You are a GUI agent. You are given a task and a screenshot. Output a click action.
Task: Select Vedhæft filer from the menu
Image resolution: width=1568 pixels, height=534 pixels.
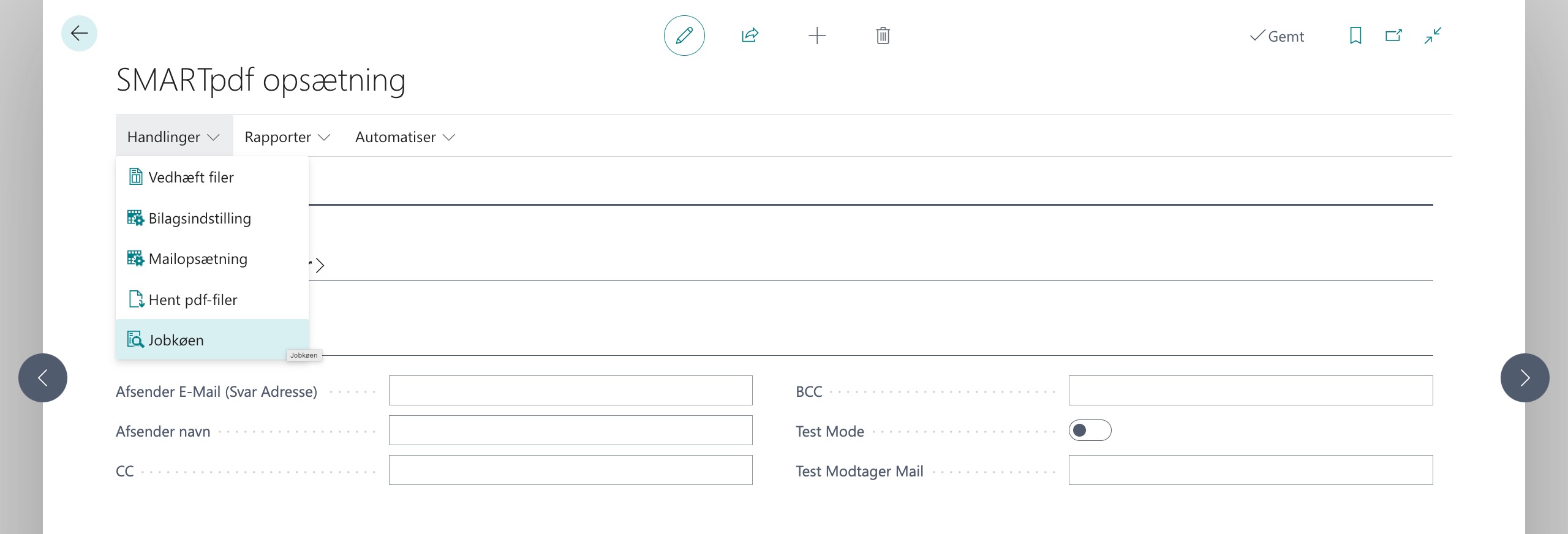coord(191,178)
